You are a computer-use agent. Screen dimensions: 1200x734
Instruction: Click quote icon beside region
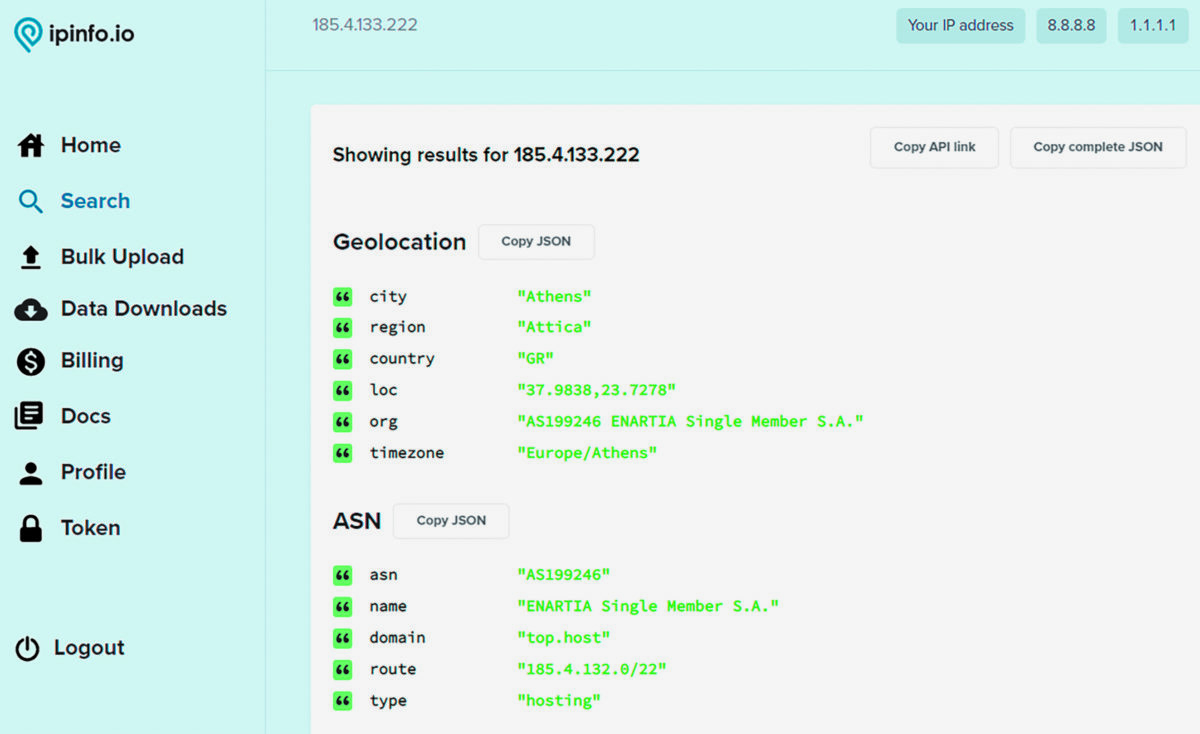343,328
